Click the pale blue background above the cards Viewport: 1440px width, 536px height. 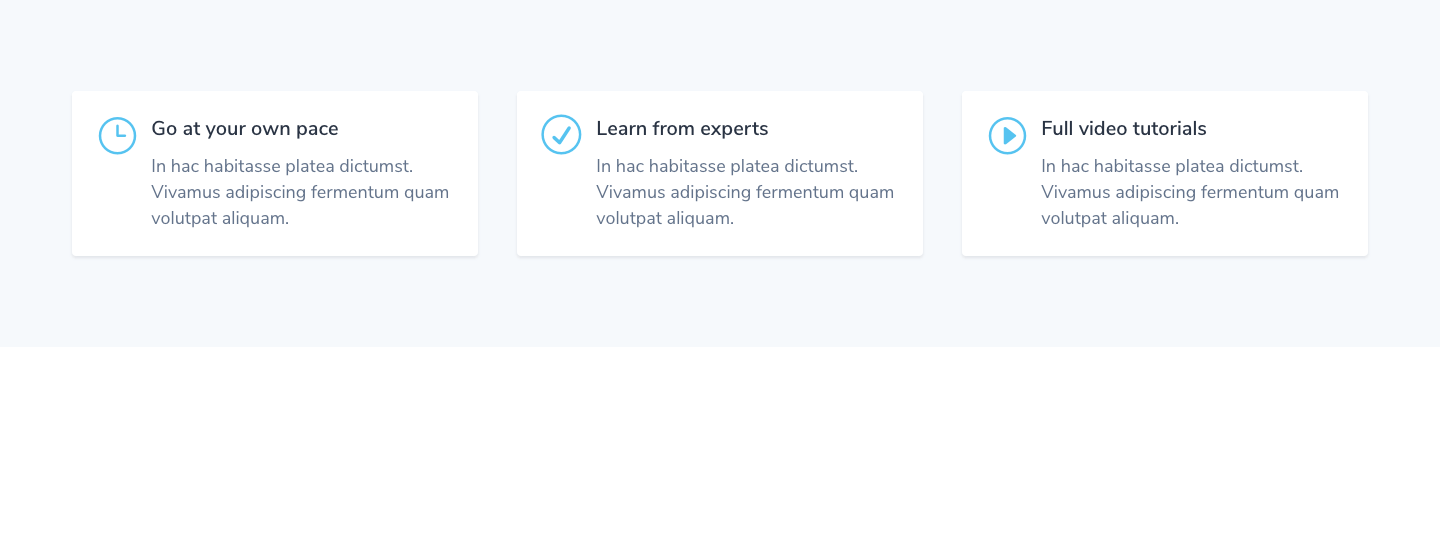720,45
